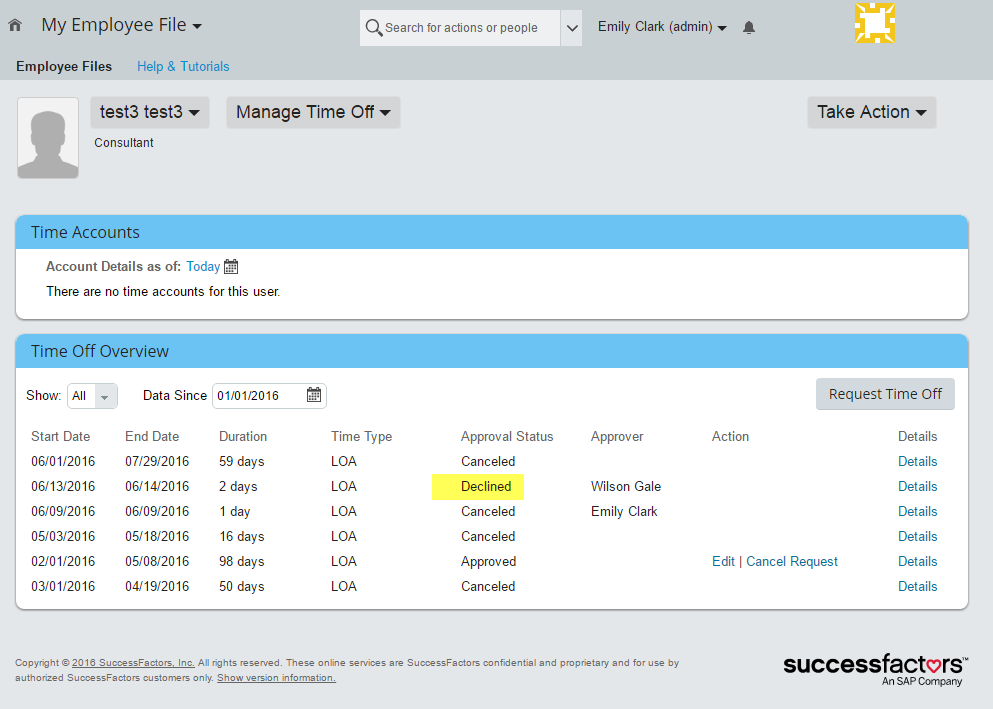Viewport: 993px width, 709px height.
Task: Open Details for the 02/01/2016 request
Action: [918, 562]
